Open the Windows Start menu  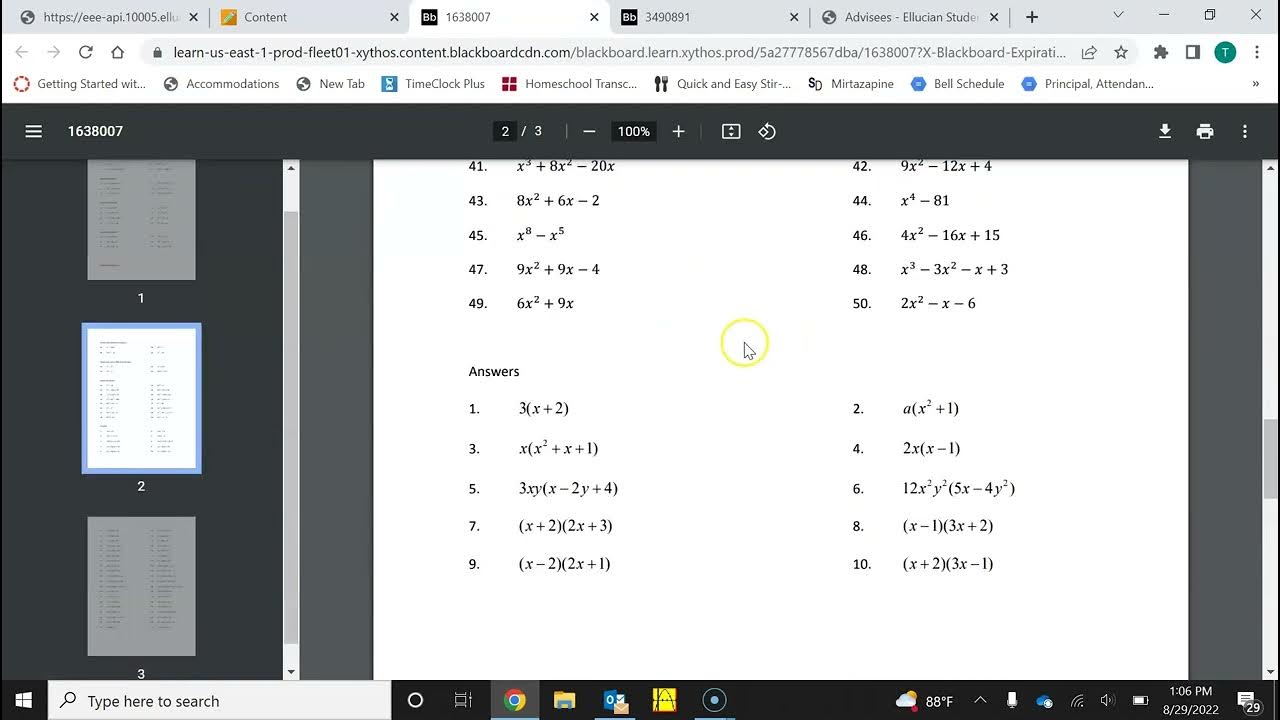[x=24, y=700]
